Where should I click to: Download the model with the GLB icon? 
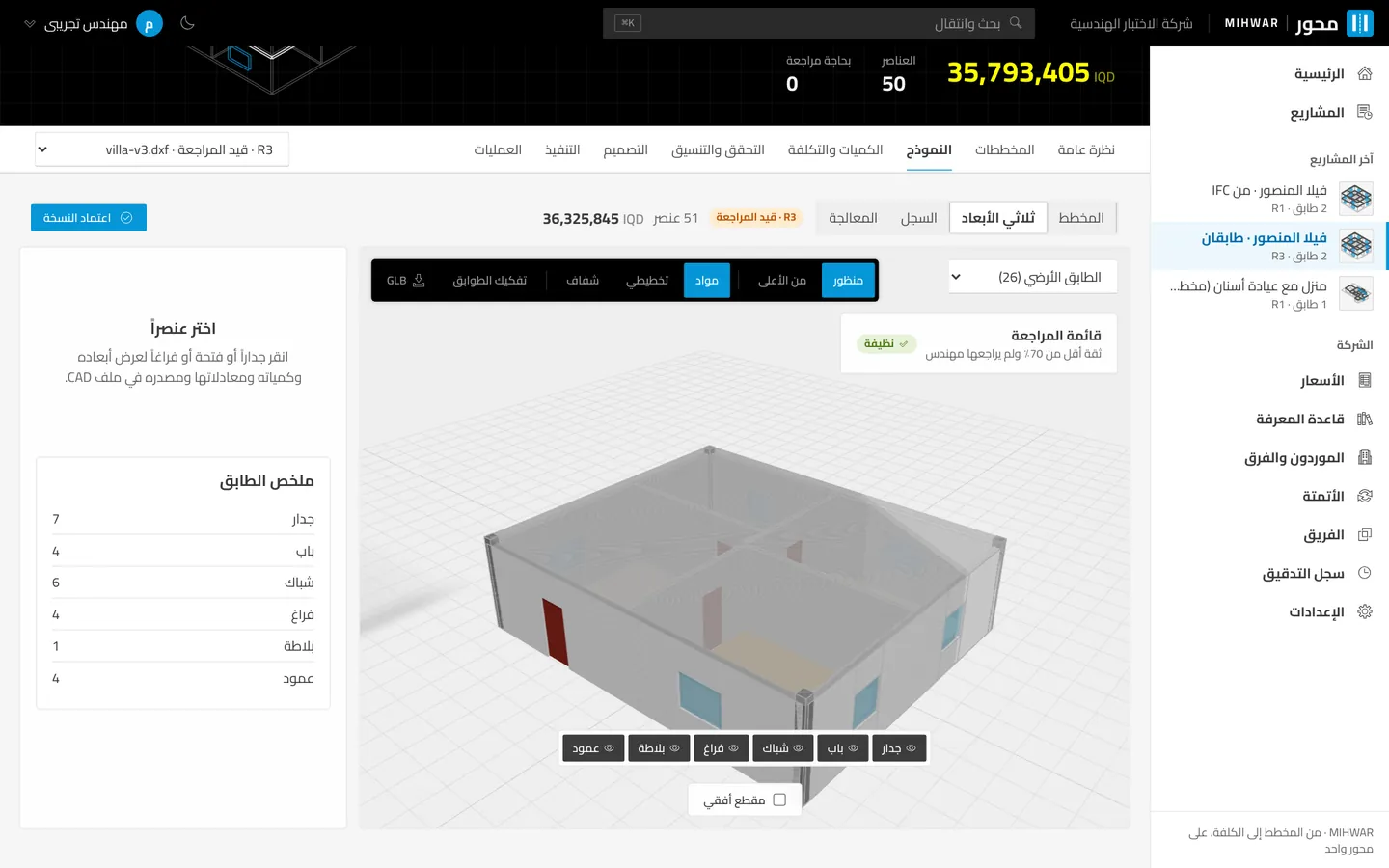(x=419, y=281)
